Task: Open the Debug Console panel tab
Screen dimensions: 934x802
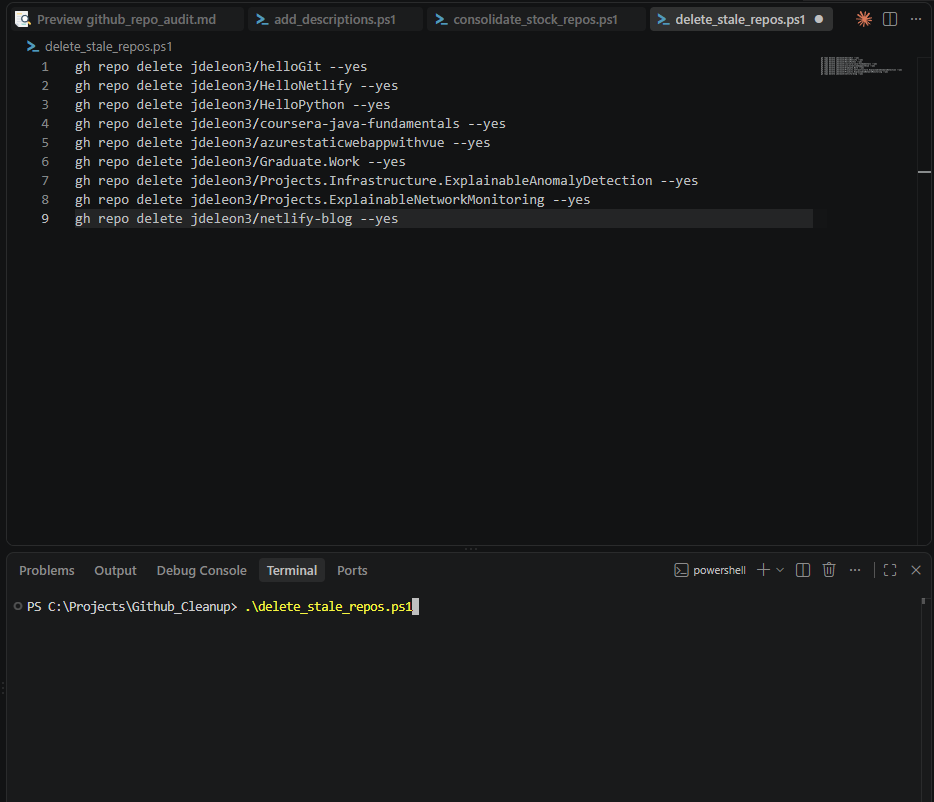Action: (201, 571)
